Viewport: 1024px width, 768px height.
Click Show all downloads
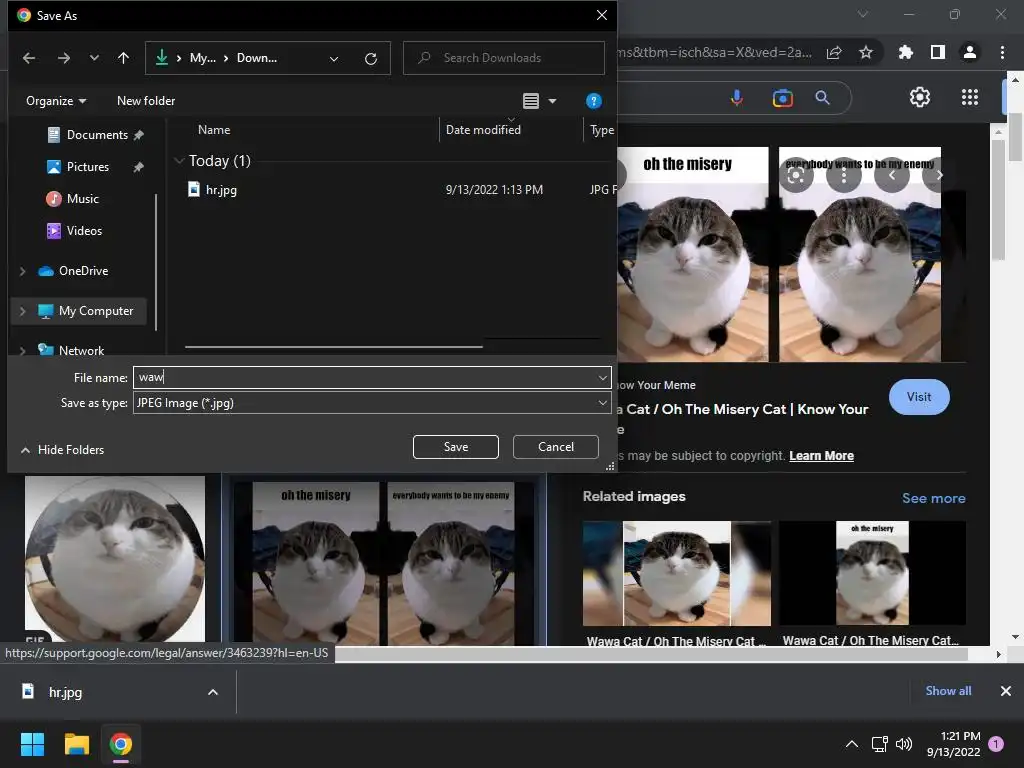pyautogui.click(x=948, y=691)
